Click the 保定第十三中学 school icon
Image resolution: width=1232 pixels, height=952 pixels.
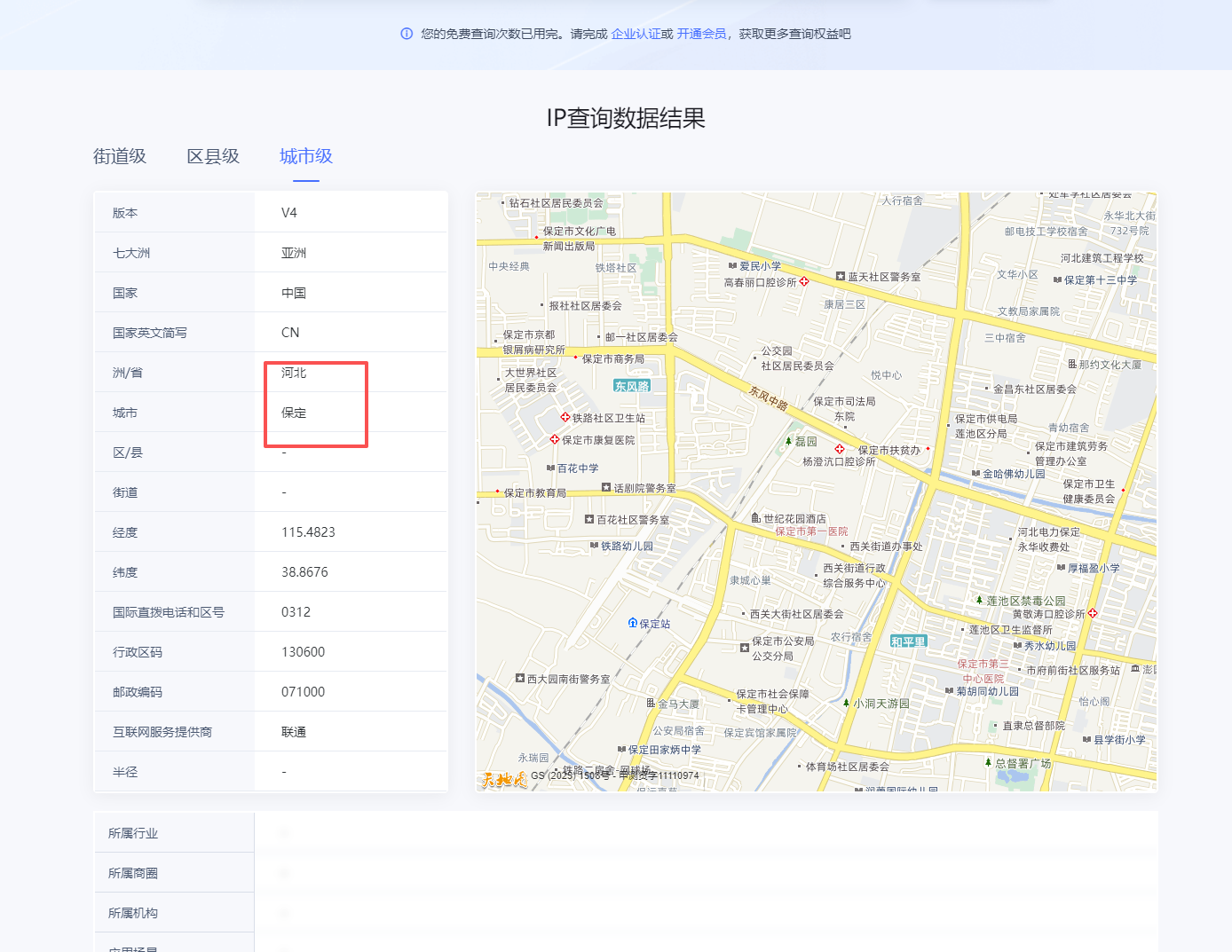[x=1057, y=279]
